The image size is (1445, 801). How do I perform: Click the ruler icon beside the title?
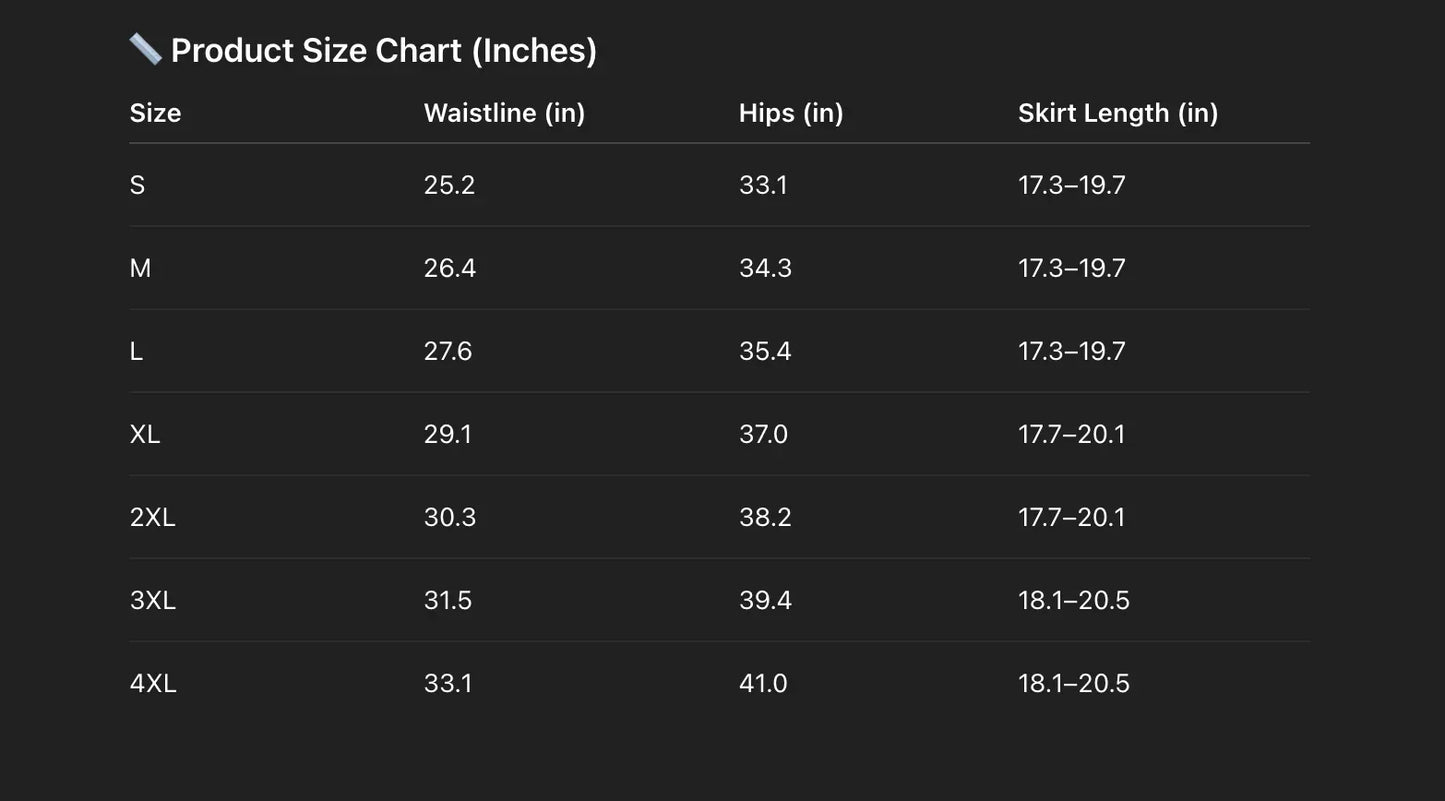pyautogui.click(x=145, y=49)
